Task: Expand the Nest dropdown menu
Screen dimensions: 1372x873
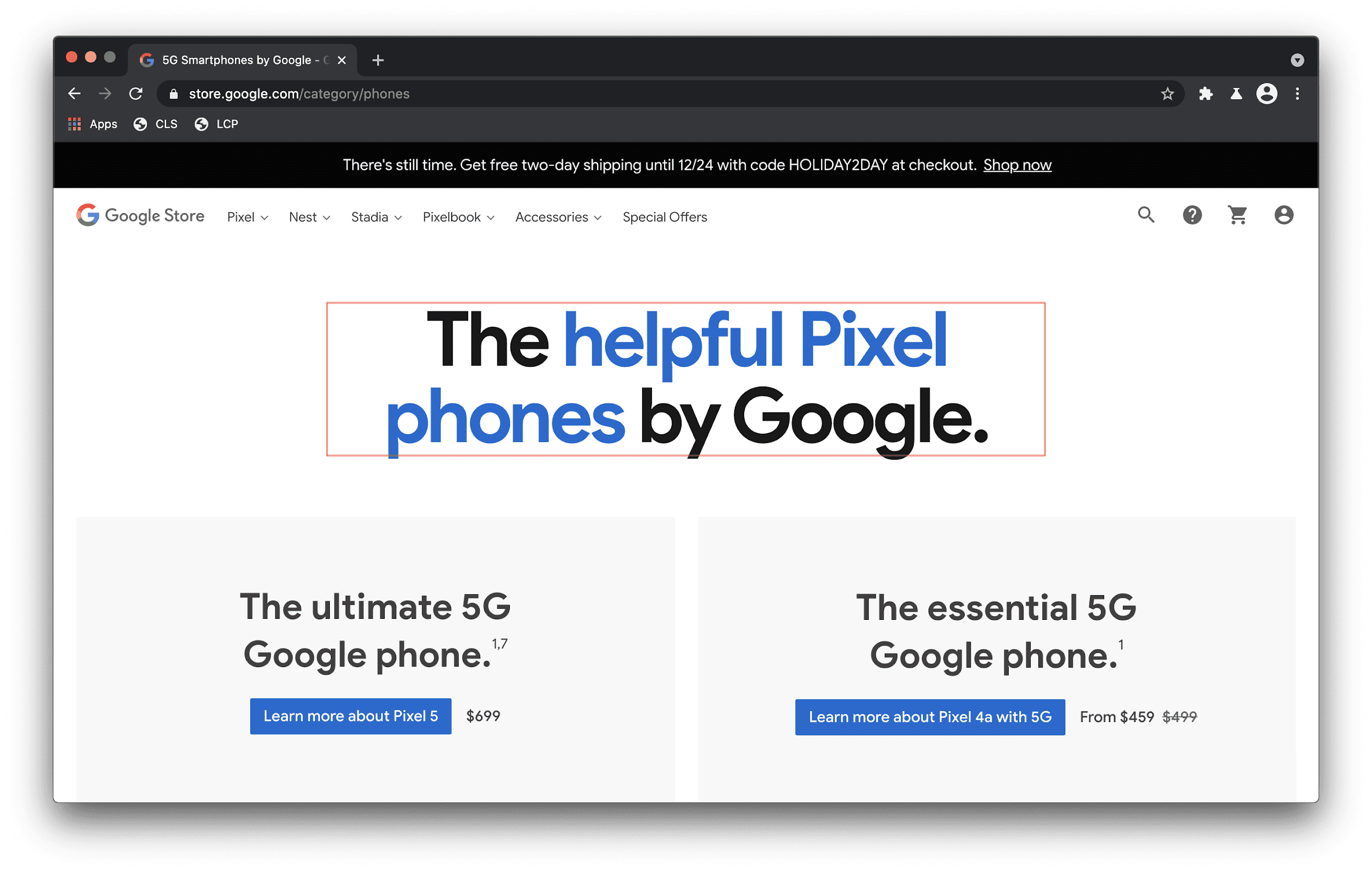Action: coord(310,217)
